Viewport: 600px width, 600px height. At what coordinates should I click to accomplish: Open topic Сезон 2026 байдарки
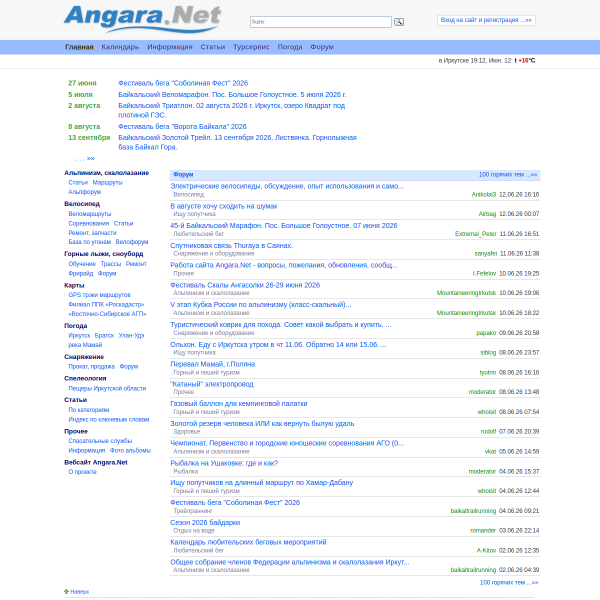205,522
